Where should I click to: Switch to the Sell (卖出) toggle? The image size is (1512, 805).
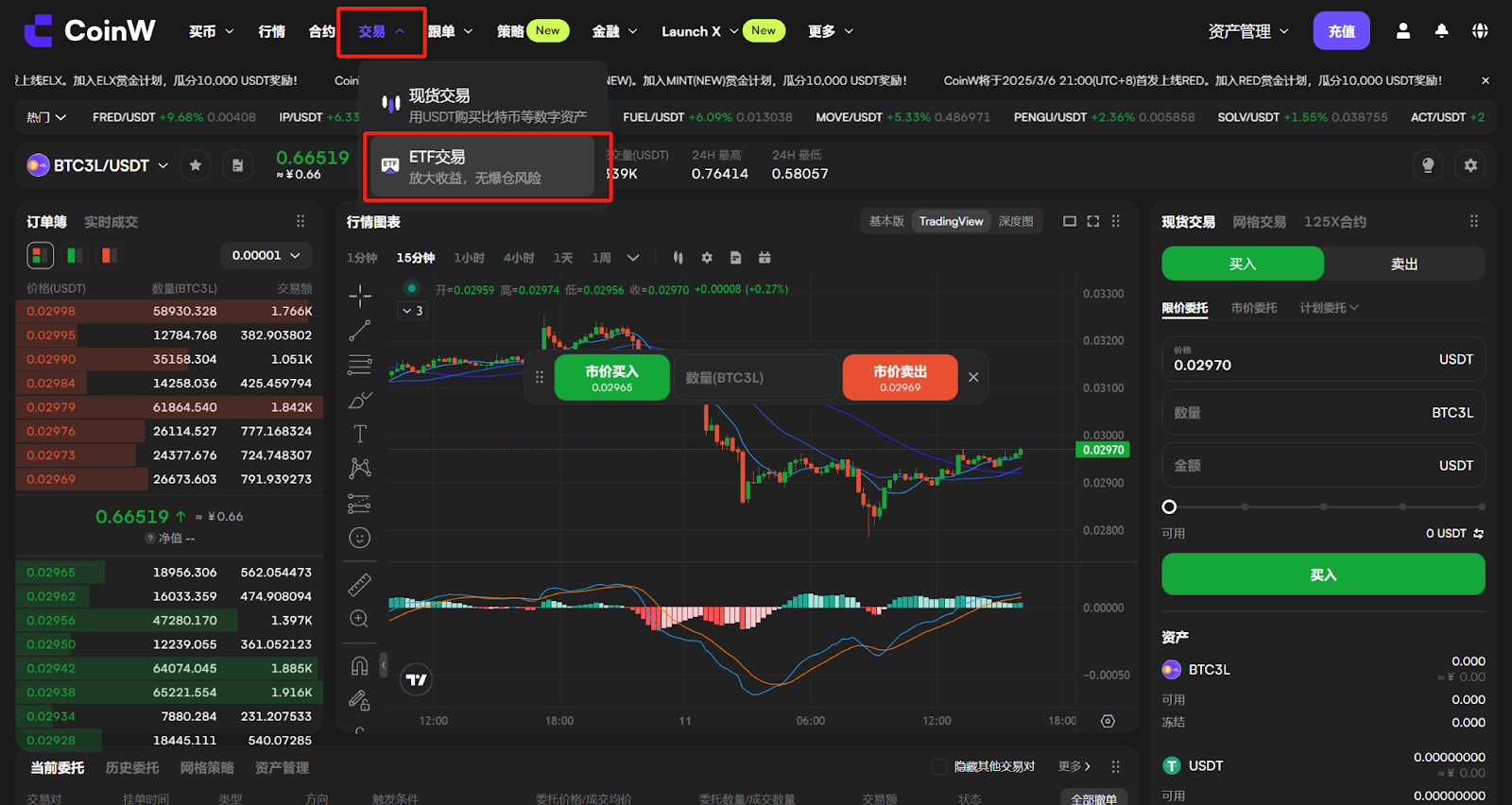click(1403, 264)
